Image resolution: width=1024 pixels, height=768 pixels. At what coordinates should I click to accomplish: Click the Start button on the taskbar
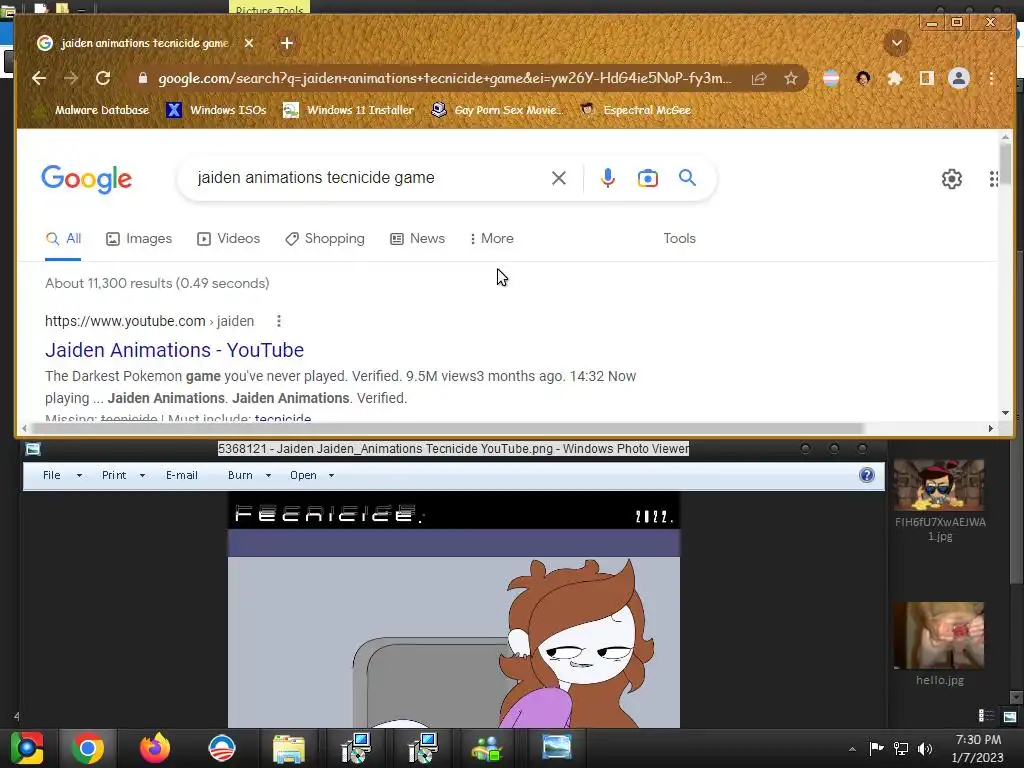26,748
